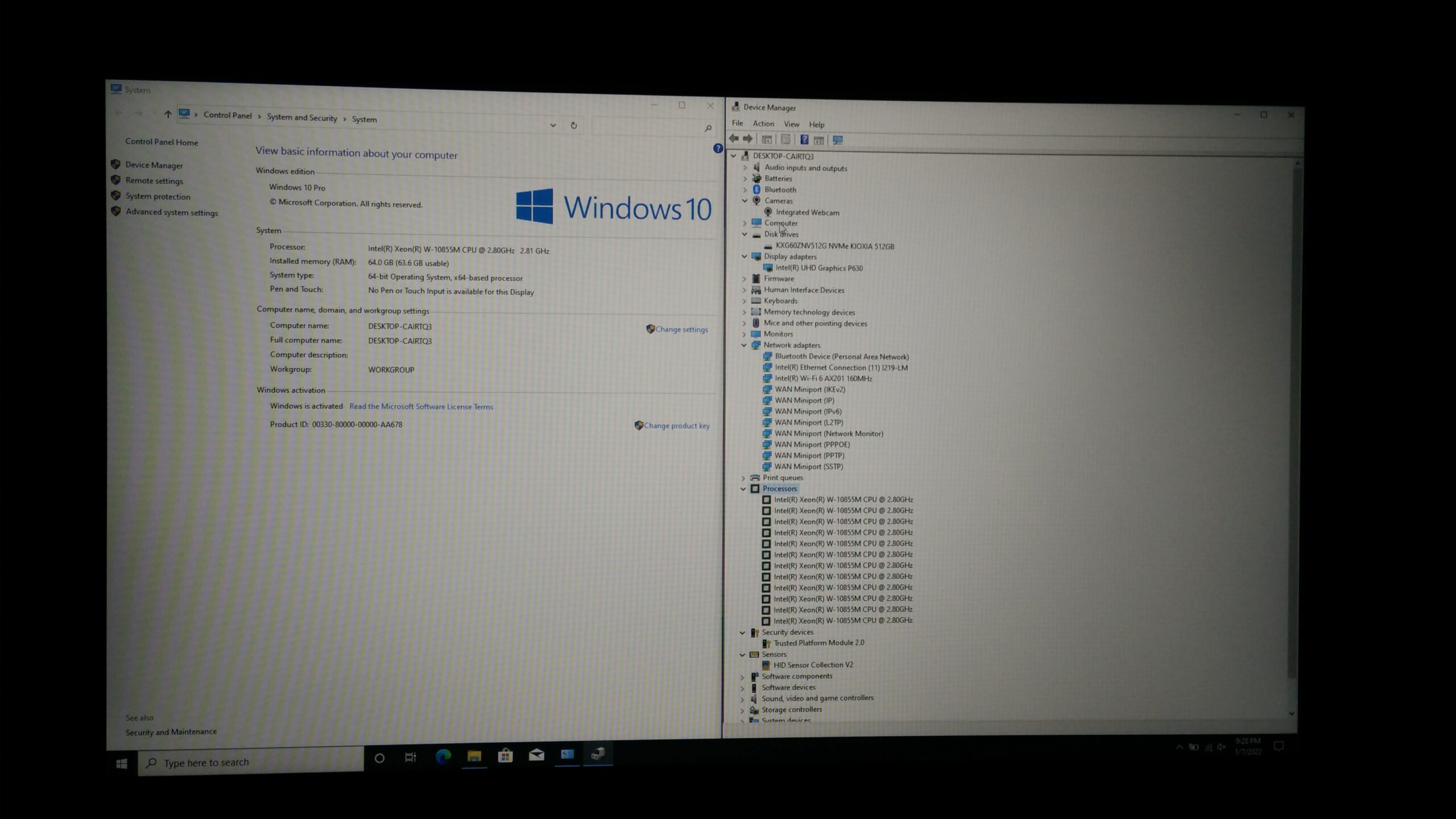Click the Forward arrow in Device Manager toolbar

click(x=748, y=139)
